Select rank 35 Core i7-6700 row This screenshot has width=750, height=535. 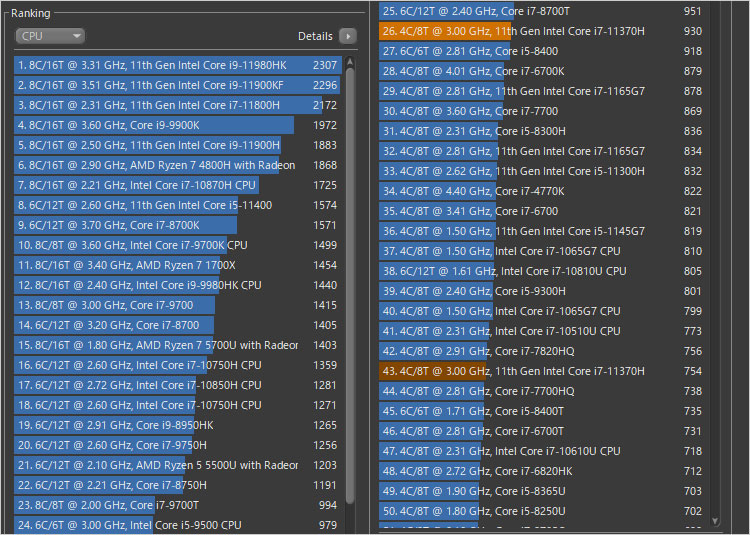pos(543,211)
